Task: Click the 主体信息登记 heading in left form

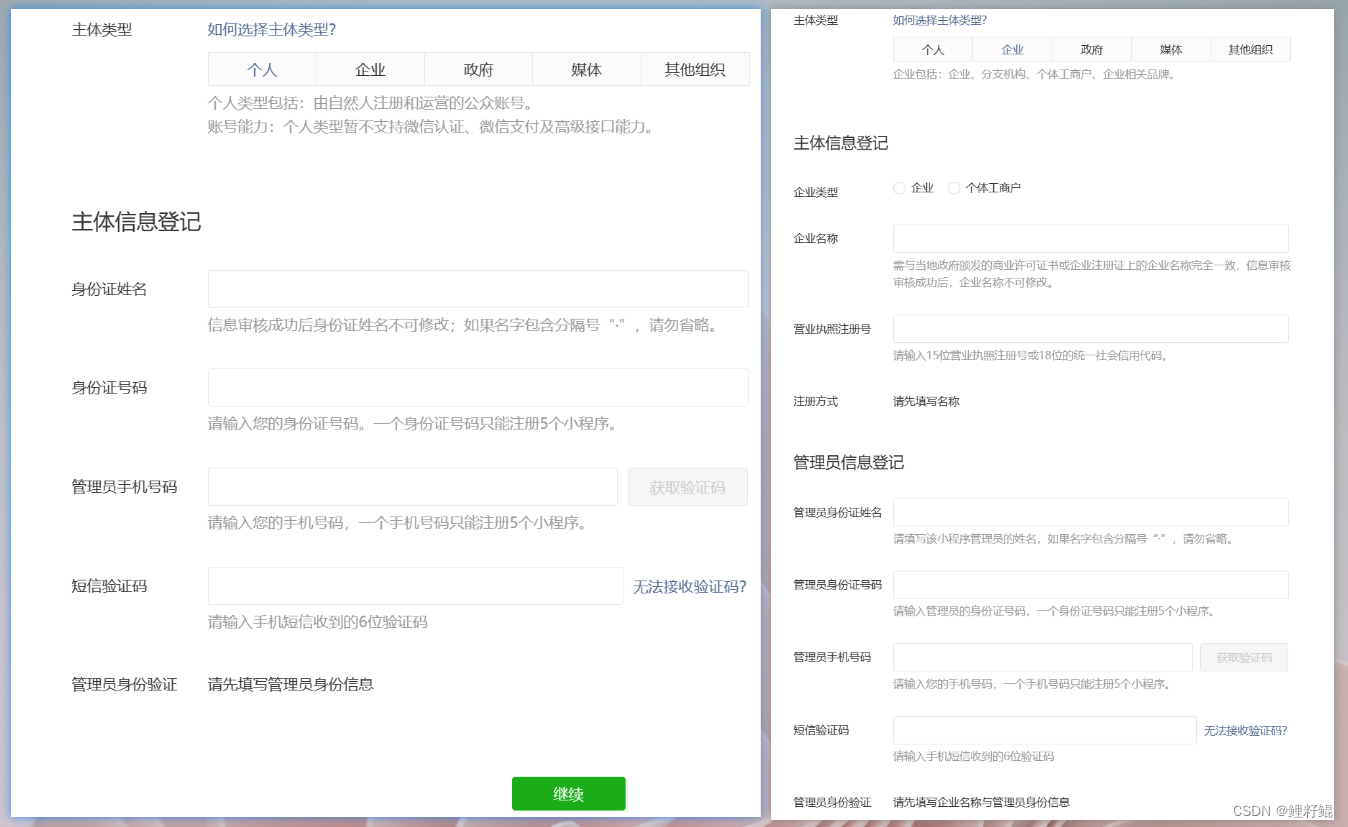Action: 136,222
